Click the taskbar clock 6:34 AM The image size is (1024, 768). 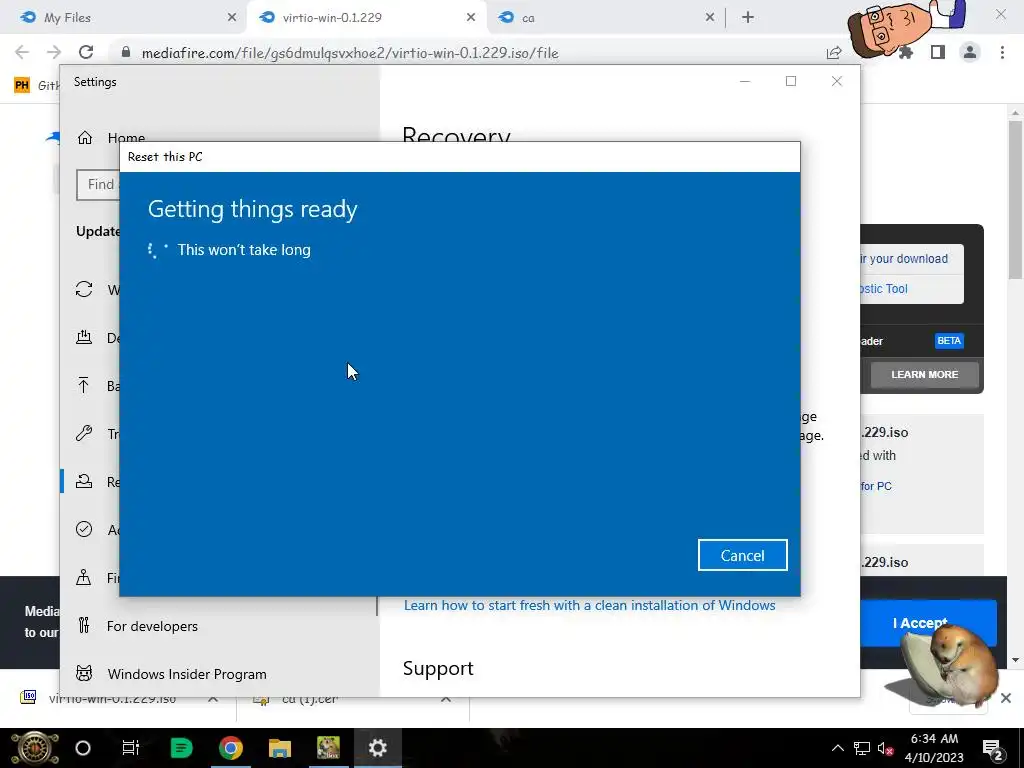[934, 739]
